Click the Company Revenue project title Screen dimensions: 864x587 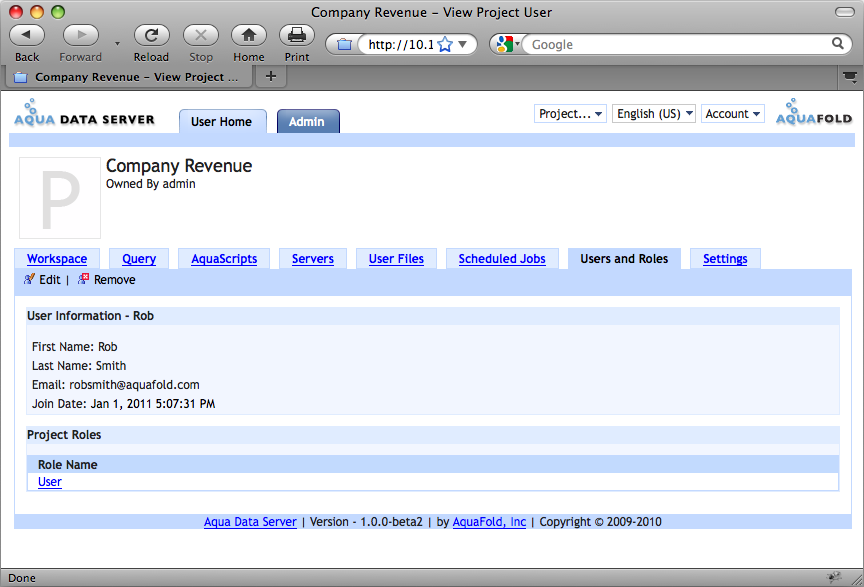tap(179, 165)
